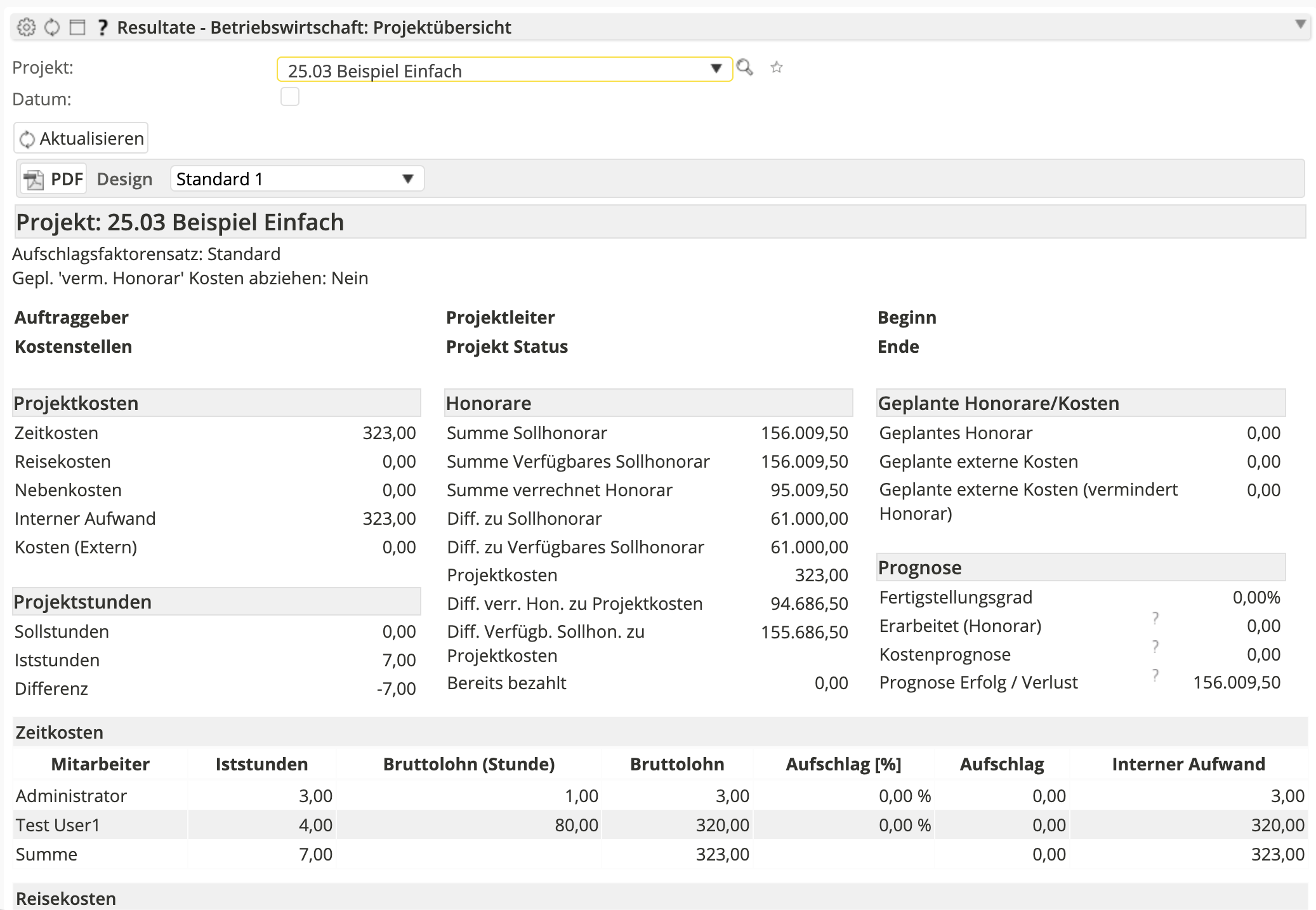Collapse panel using top-right triangle arrow
1316x910 pixels.
tap(1300, 25)
